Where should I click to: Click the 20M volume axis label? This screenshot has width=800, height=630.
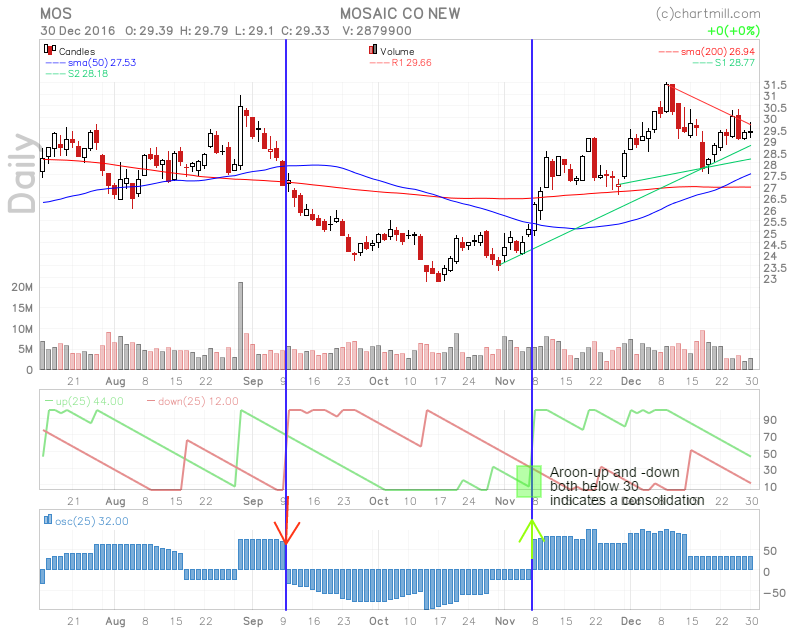click(x=22, y=287)
